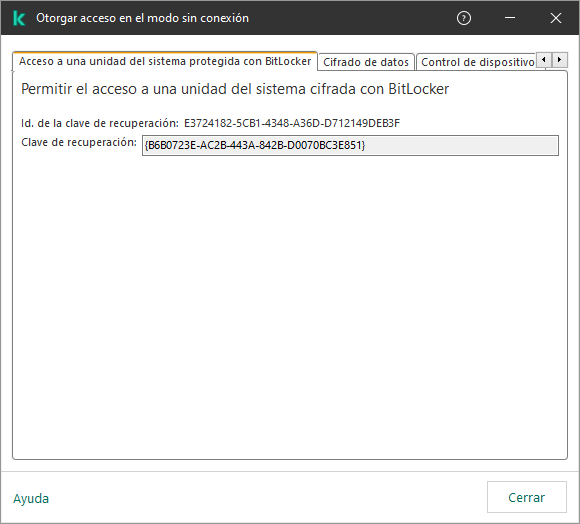This screenshot has height=524, width=580.
Task: Click the Cerrar button
Action: click(x=526, y=497)
